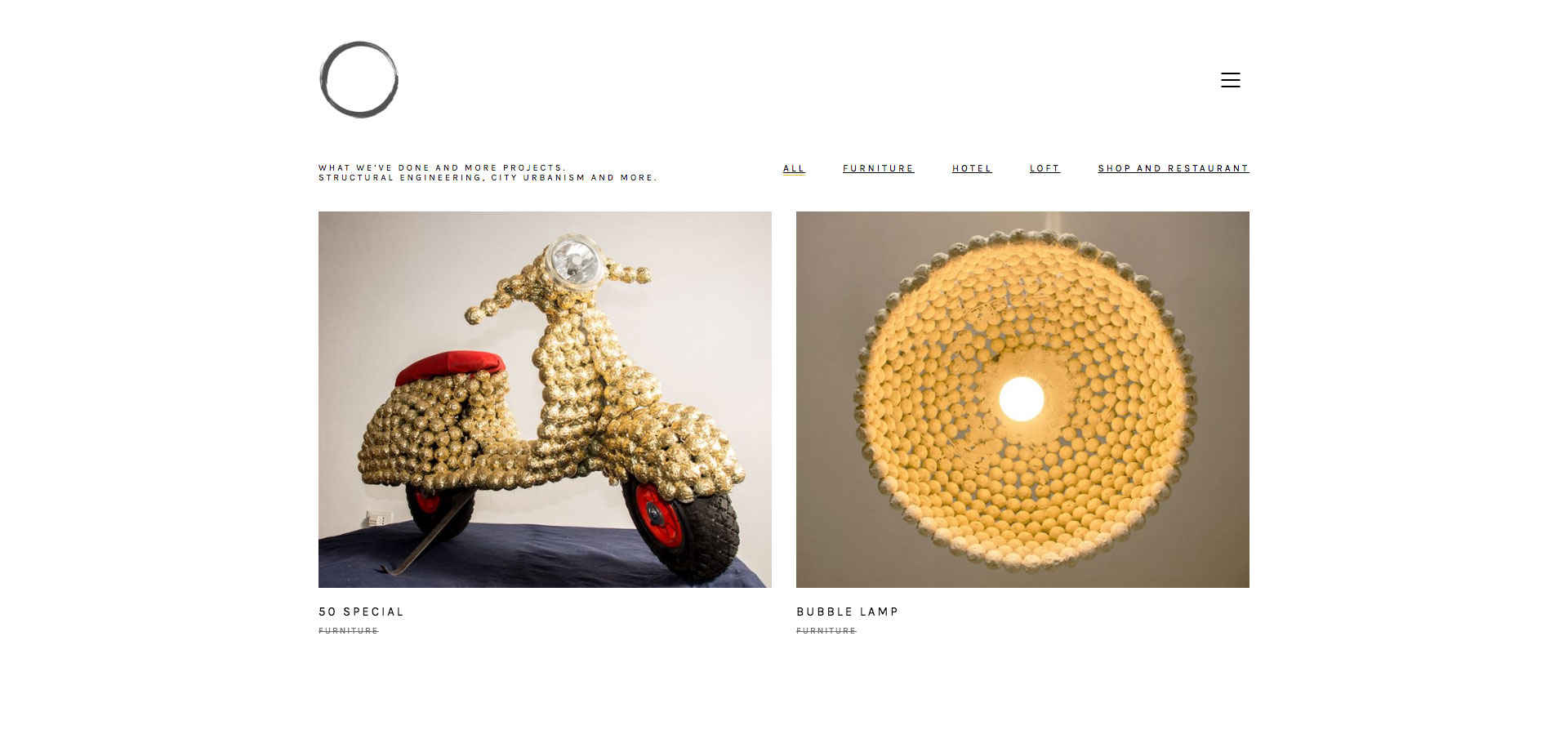The width and height of the screenshot is (1568, 743).
Task: Select the ALL projects filter
Action: pyautogui.click(x=794, y=169)
